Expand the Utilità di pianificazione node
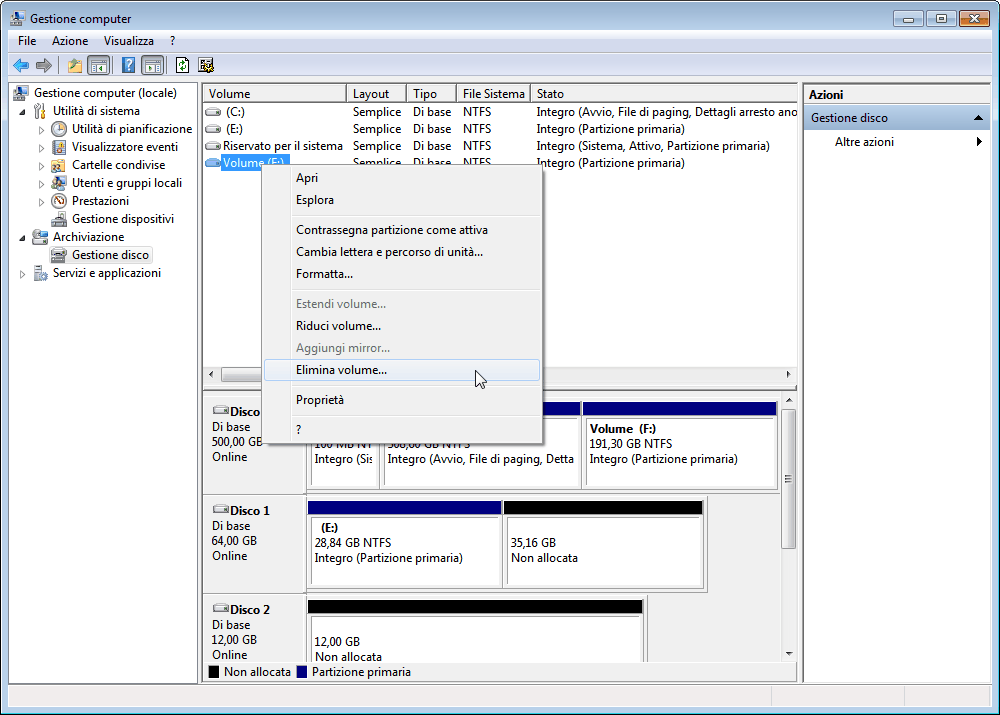This screenshot has width=1000, height=715. 41,129
